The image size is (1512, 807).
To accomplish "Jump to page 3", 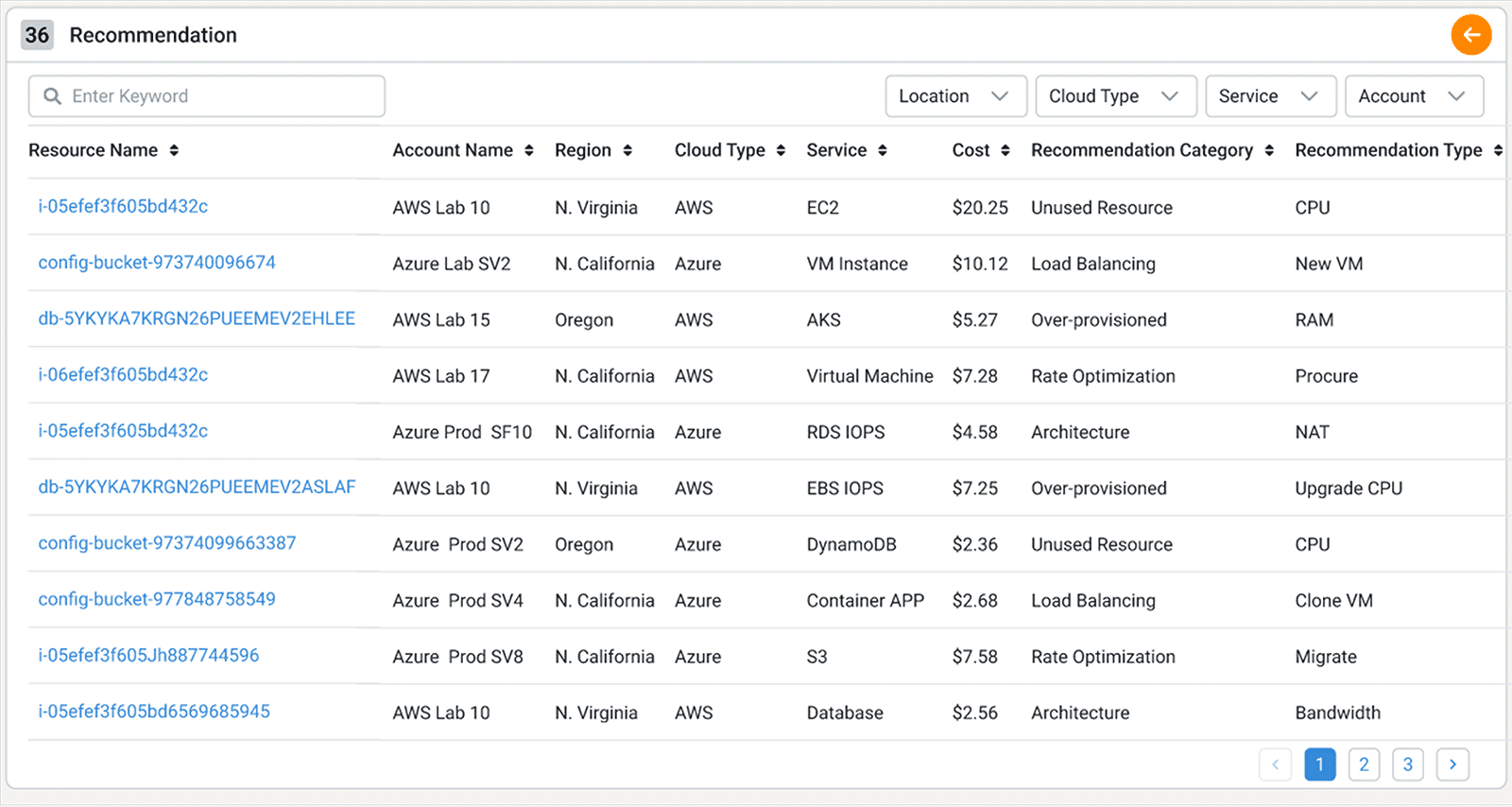I will coord(1407,764).
